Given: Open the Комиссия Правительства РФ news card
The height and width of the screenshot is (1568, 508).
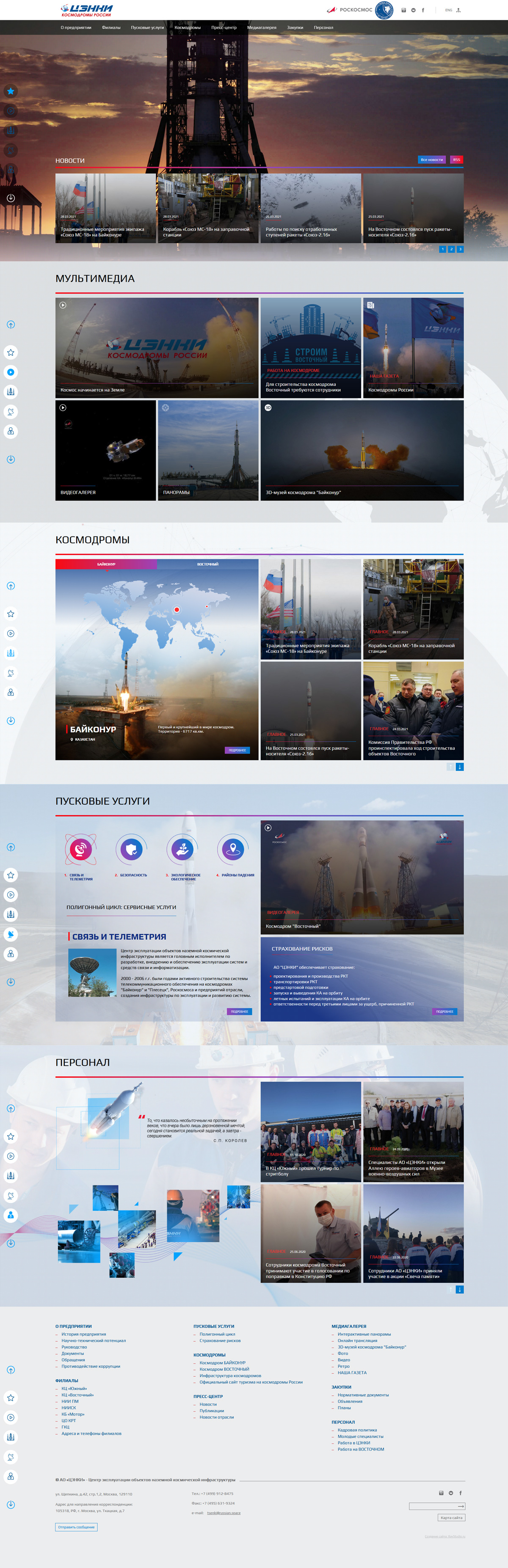Looking at the screenshot, I should click(x=413, y=711).
